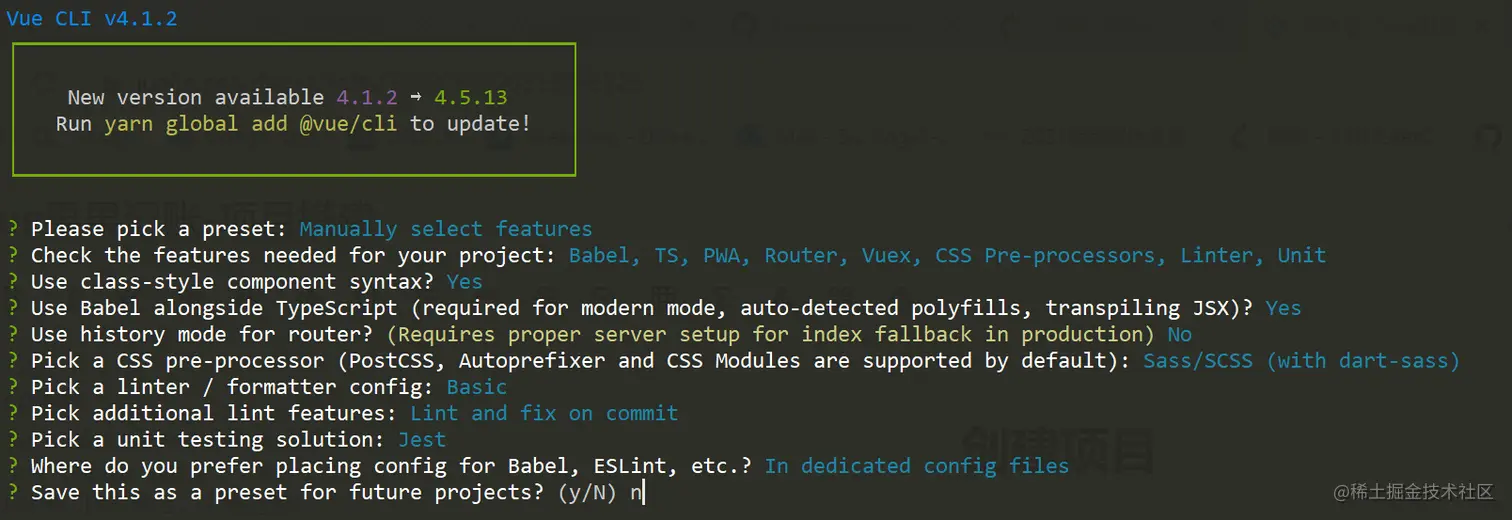Click the Yes answer for class-style syntax

(x=464, y=282)
